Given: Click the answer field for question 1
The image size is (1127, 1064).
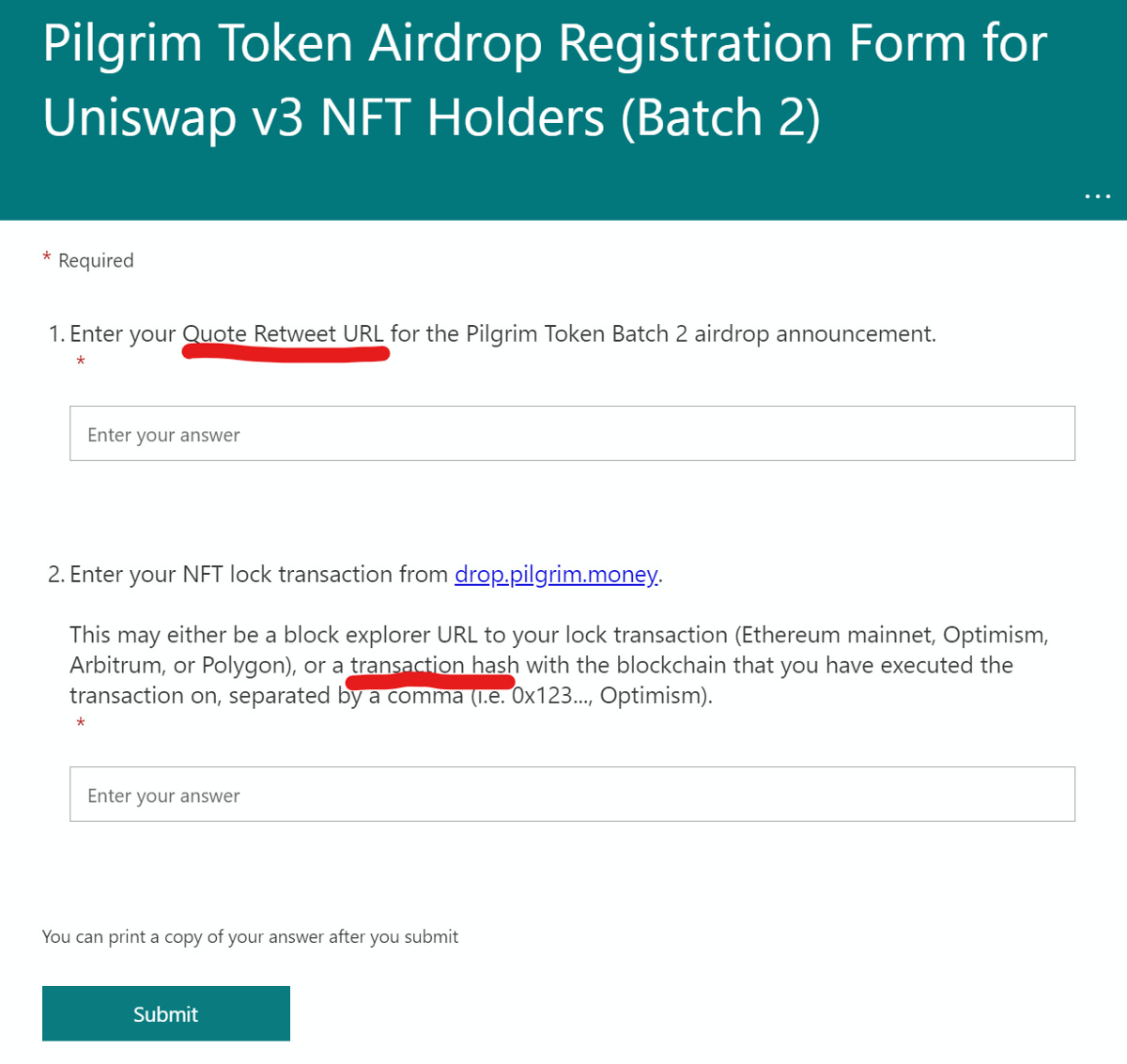Looking at the screenshot, I should [x=572, y=433].
